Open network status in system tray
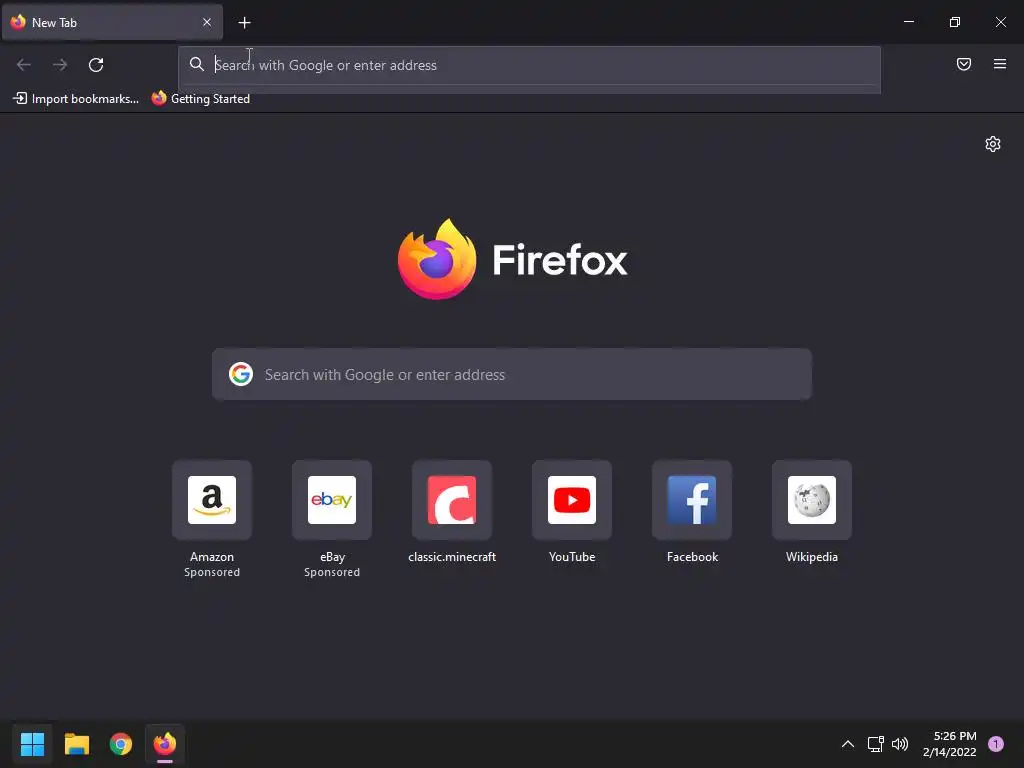Image resolution: width=1024 pixels, height=768 pixels. point(875,744)
